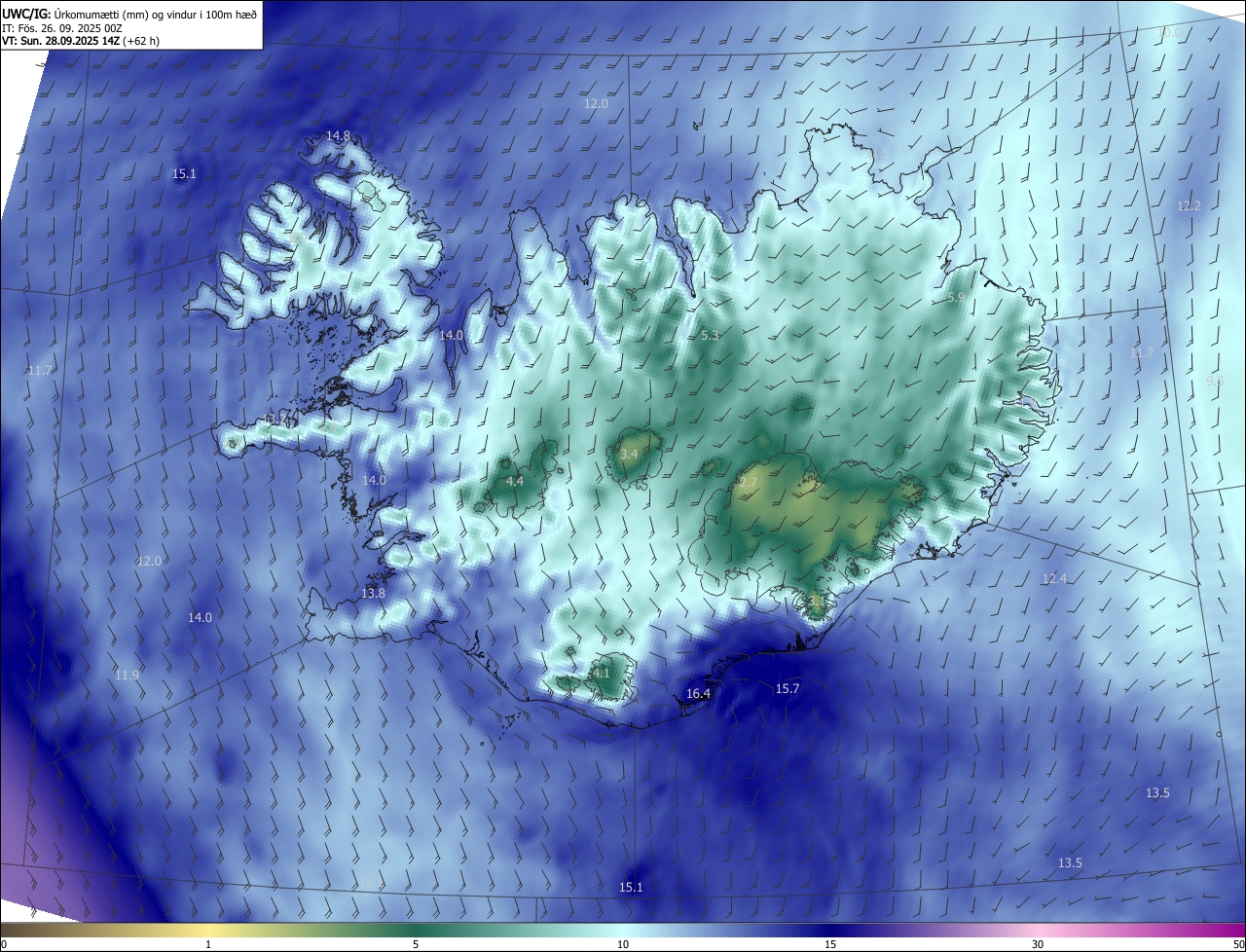Click the initialization line "IT: Fös. 26. 09. 2025 00Z"

coord(61,28)
